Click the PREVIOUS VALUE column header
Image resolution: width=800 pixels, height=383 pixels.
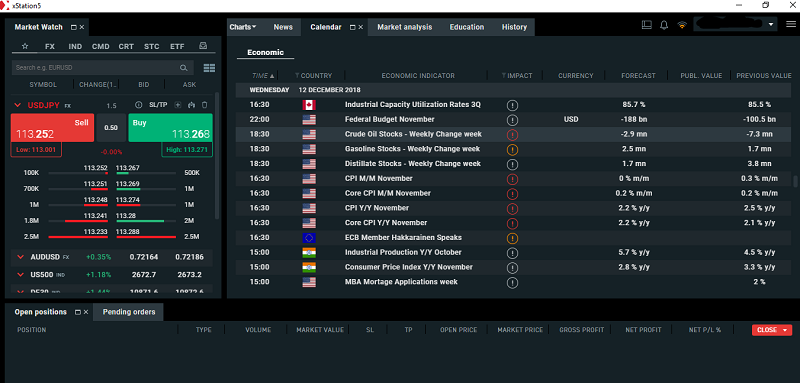point(764,75)
